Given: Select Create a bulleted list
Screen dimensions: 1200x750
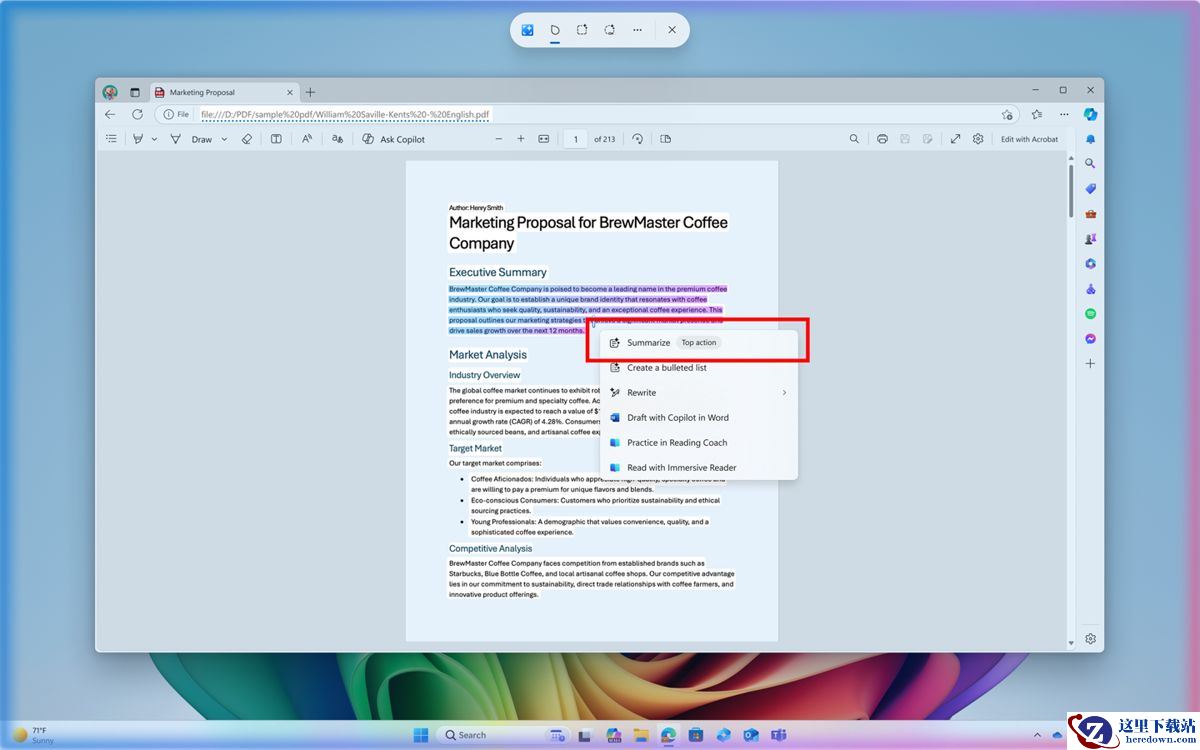Looking at the screenshot, I should 666,368.
